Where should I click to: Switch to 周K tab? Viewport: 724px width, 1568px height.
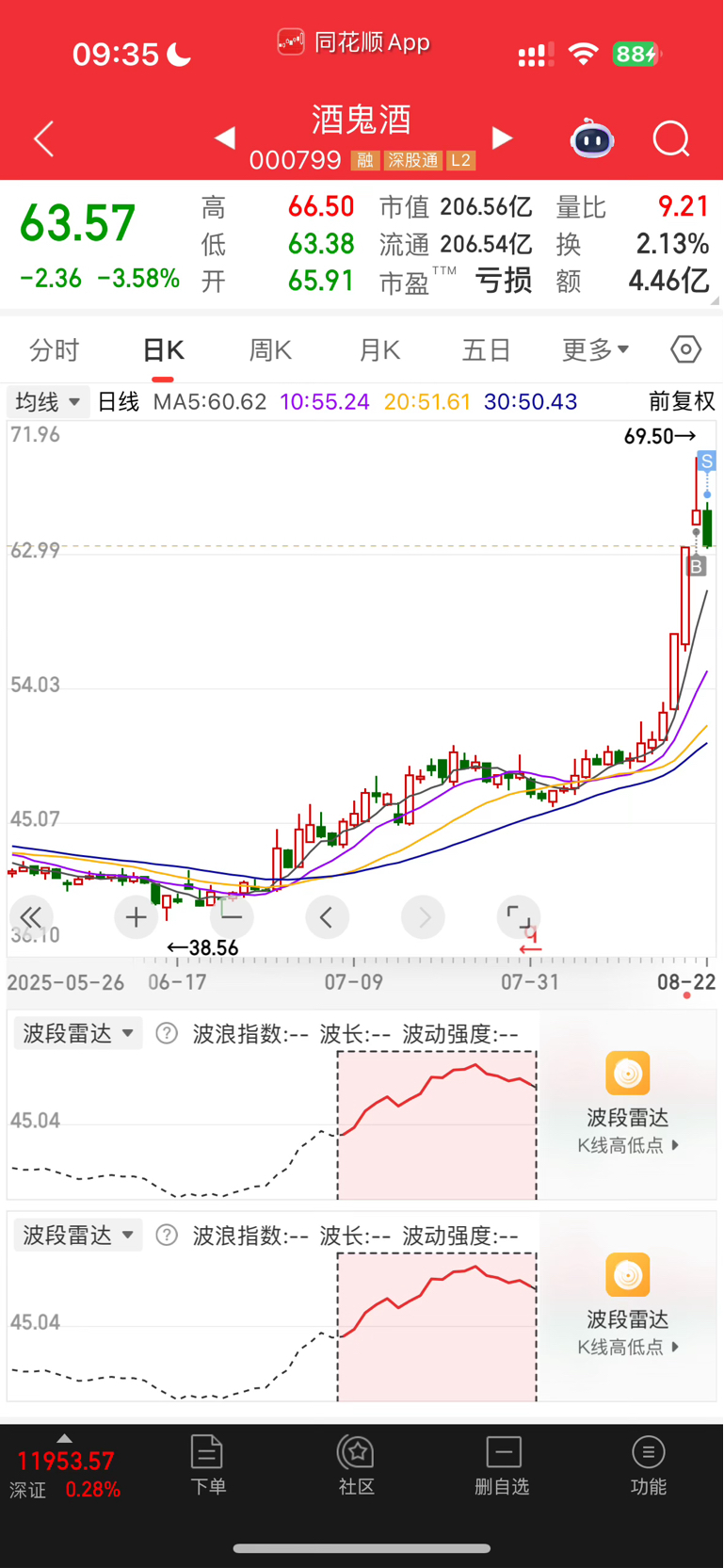271,350
